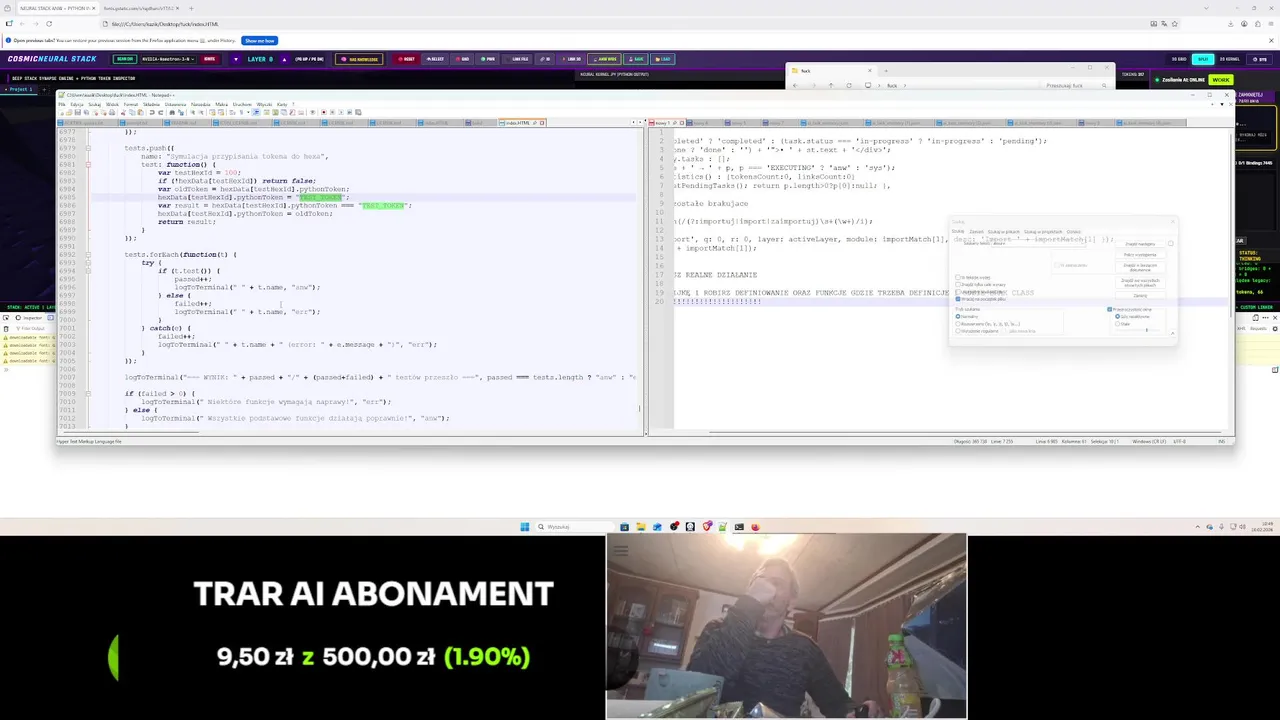Image resolution: width=1280 pixels, height=720 pixels.
Task: Close the index.HTML tab with its X
Action: pos(542,123)
